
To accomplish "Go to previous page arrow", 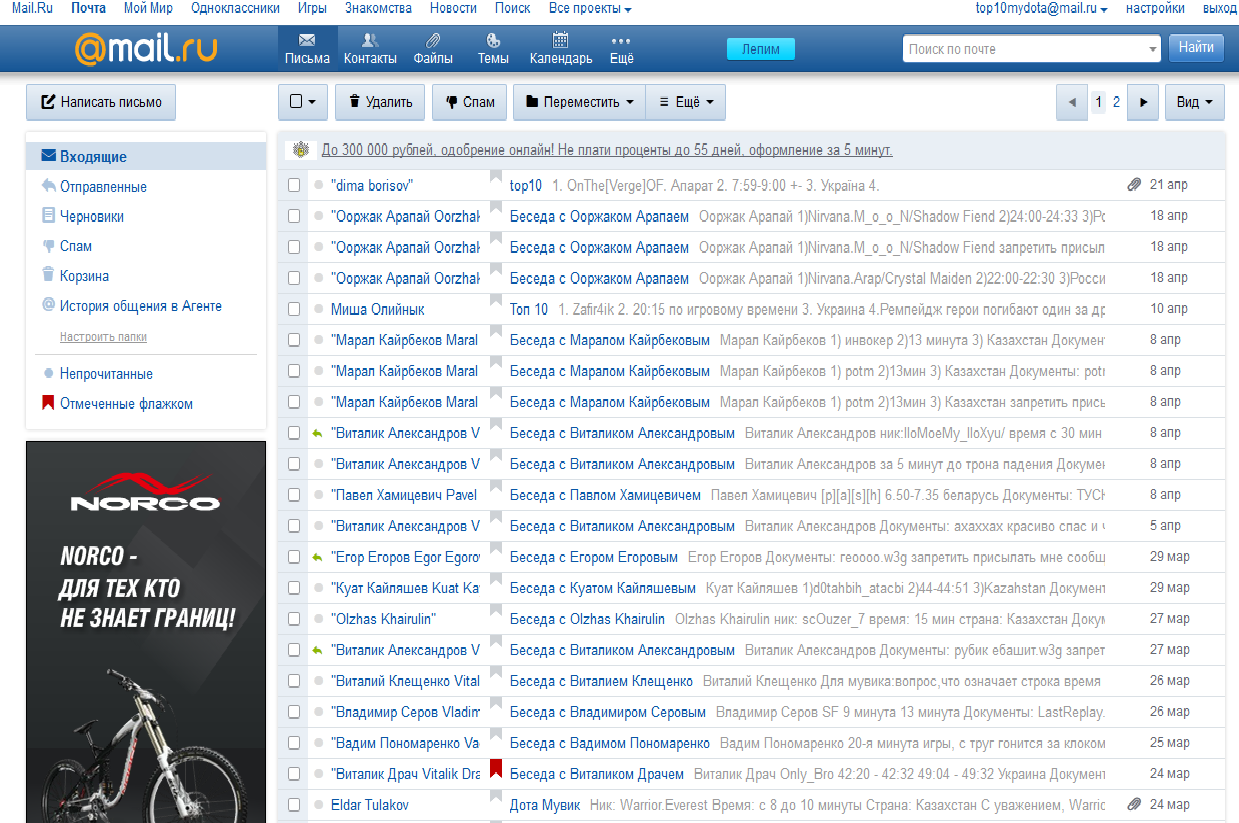I will (1072, 102).
